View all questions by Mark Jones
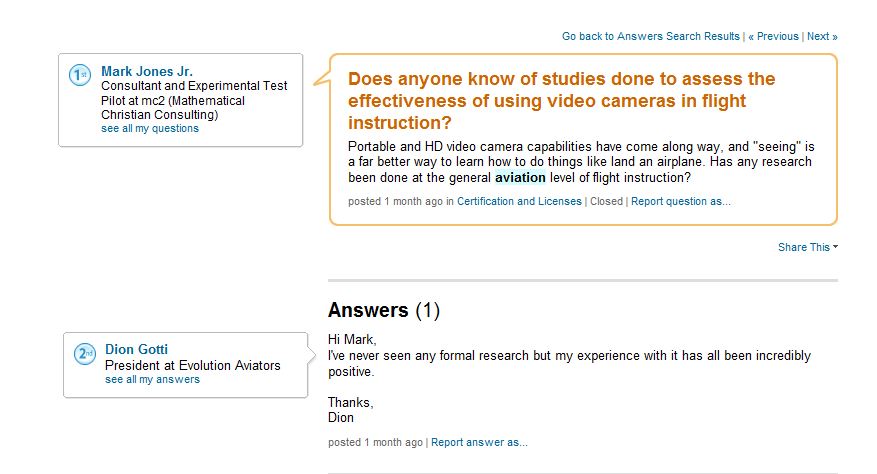 [150, 129]
